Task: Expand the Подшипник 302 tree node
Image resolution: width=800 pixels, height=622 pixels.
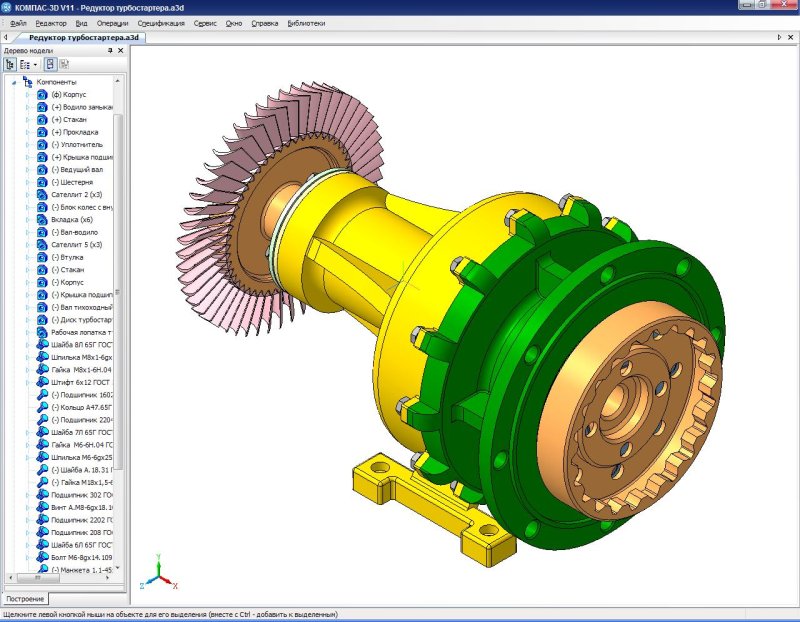Action: [28, 494]
